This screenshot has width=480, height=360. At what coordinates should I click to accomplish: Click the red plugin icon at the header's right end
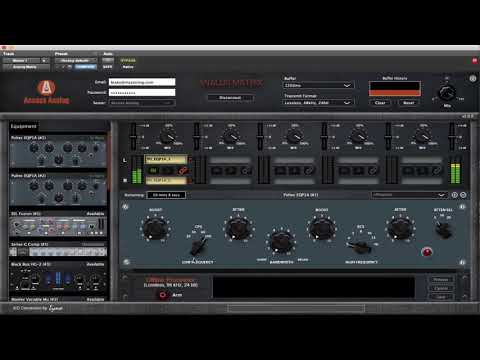475,60
